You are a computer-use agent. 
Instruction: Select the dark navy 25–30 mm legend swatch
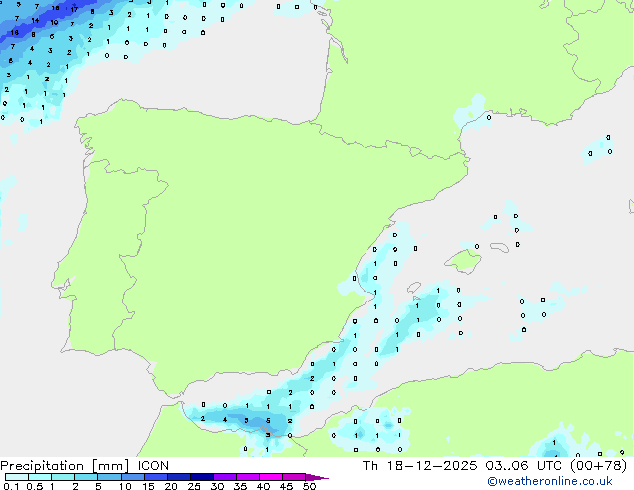(x=202, y=477)
